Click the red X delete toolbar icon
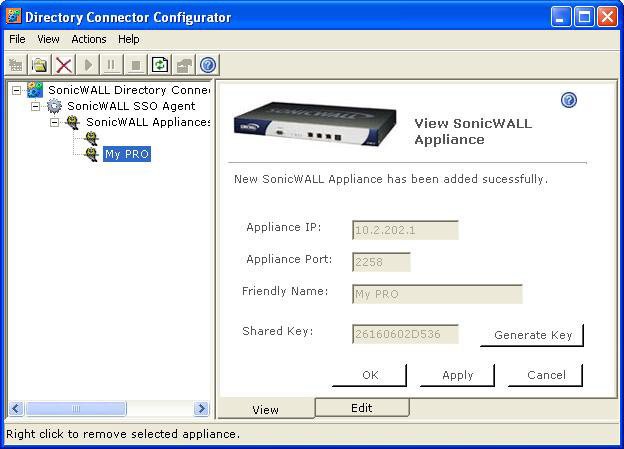The image size is (624, 449). click(64, 65)
